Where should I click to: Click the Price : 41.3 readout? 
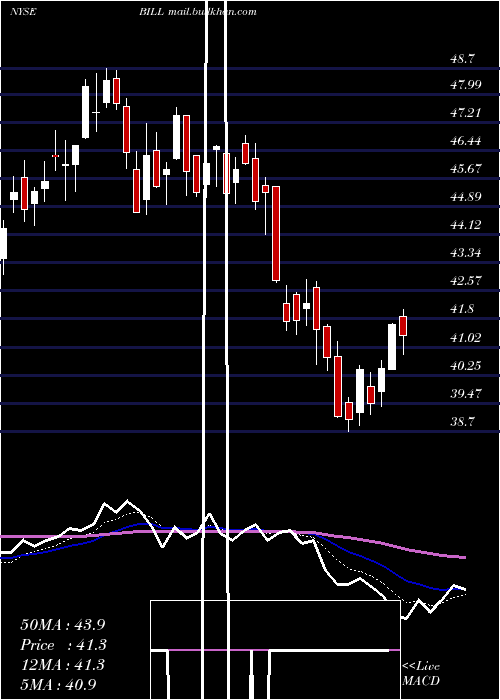coord(63,645)
